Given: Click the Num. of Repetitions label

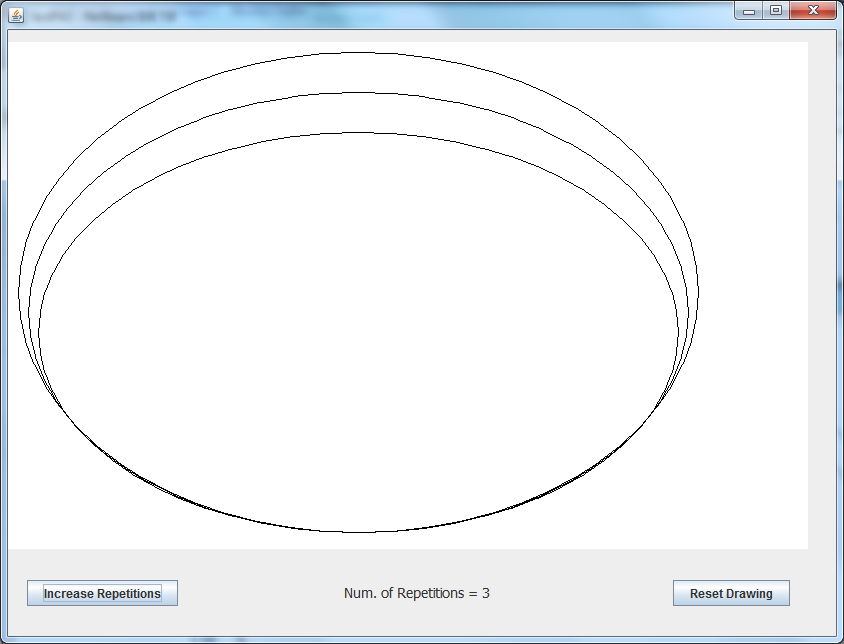Looking at the screenshot, I should coord(416,593).
